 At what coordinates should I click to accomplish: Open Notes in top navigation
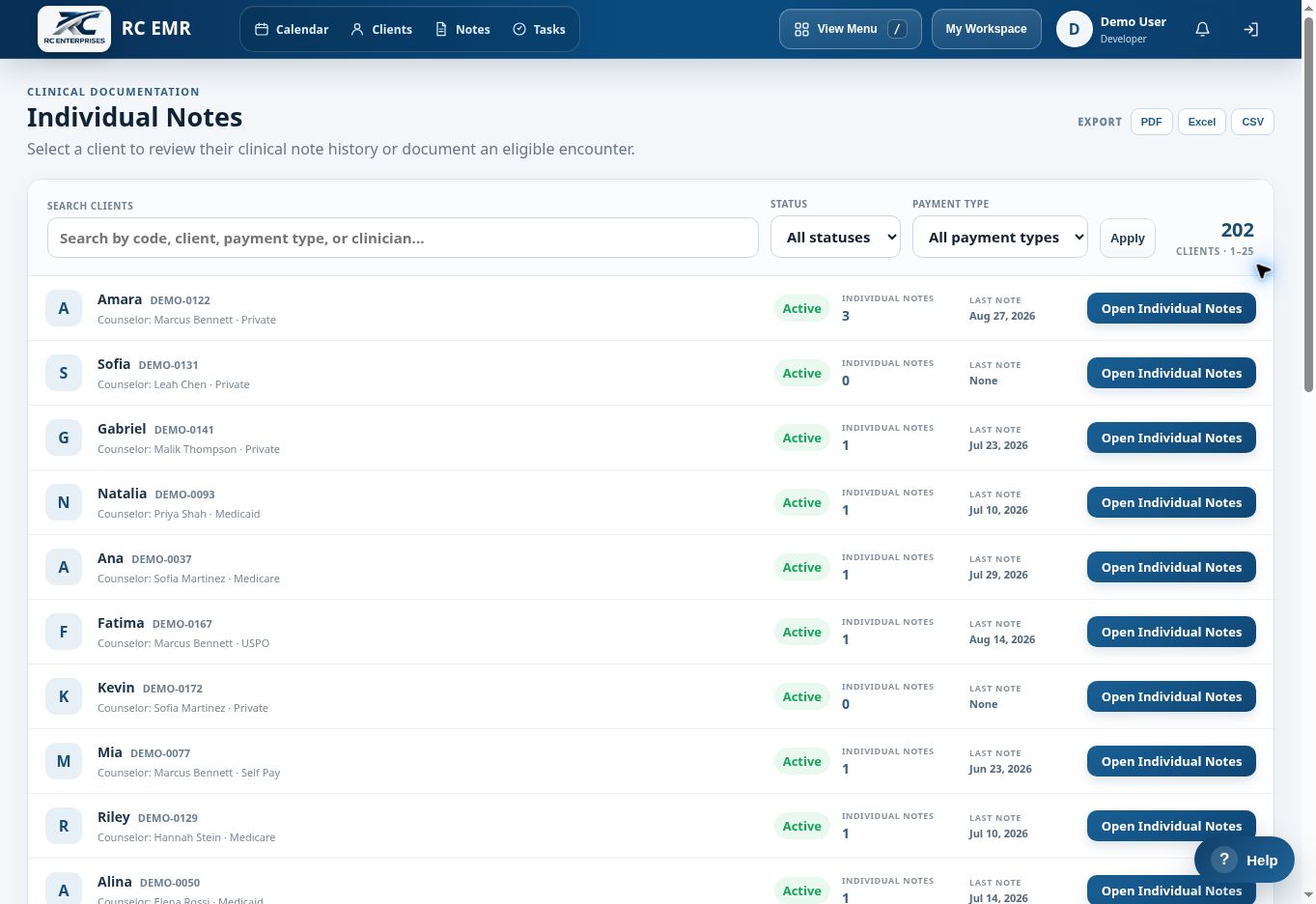coord(462,29)
